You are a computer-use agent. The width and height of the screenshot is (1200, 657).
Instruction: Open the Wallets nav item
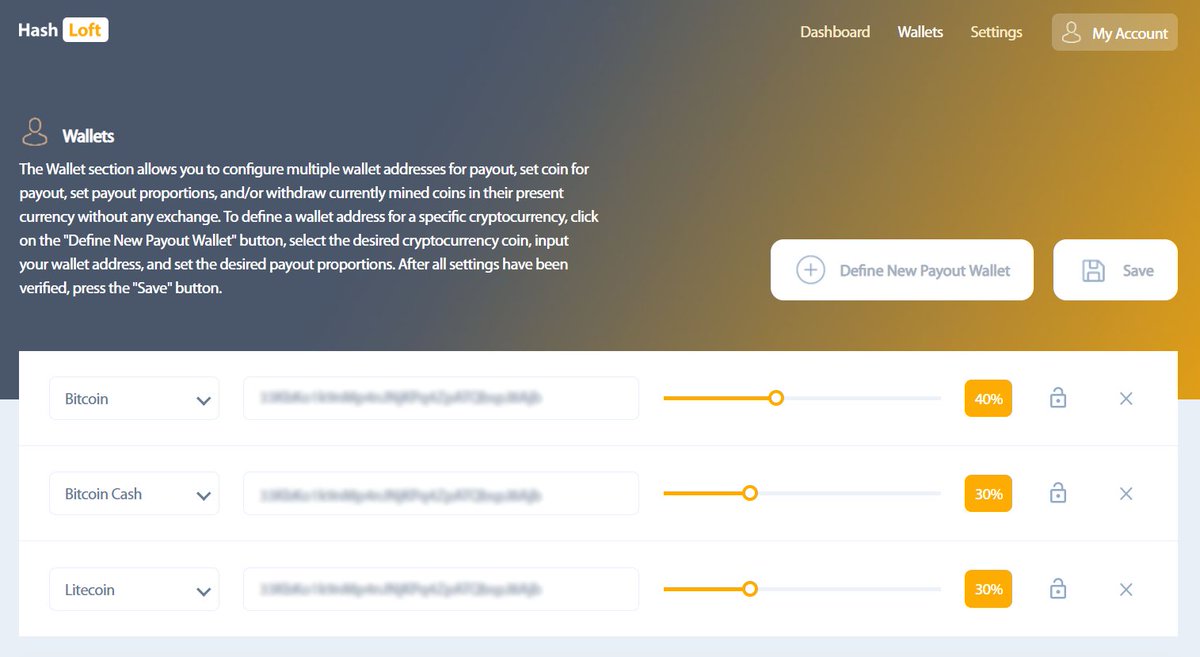tap(920, 32)
